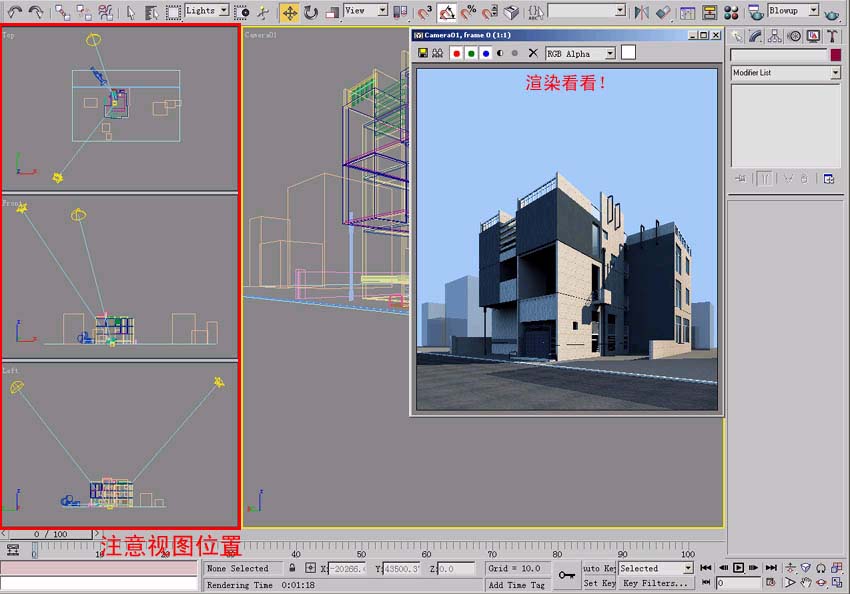Click the Quick Render teapot icon
850x594 pixels.
pos(832,12)
